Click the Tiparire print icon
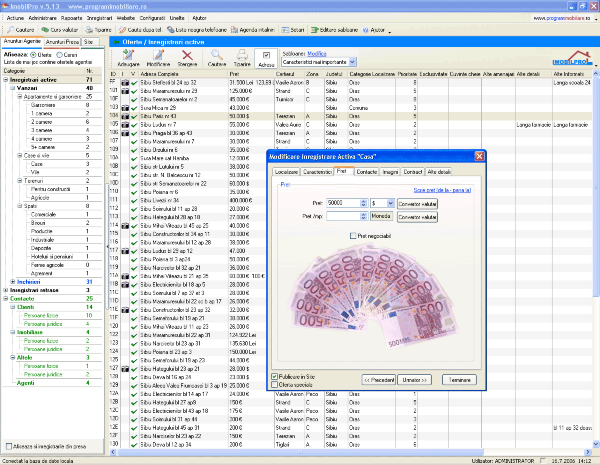Screen dimensions: 600x465 coord(242,56)
